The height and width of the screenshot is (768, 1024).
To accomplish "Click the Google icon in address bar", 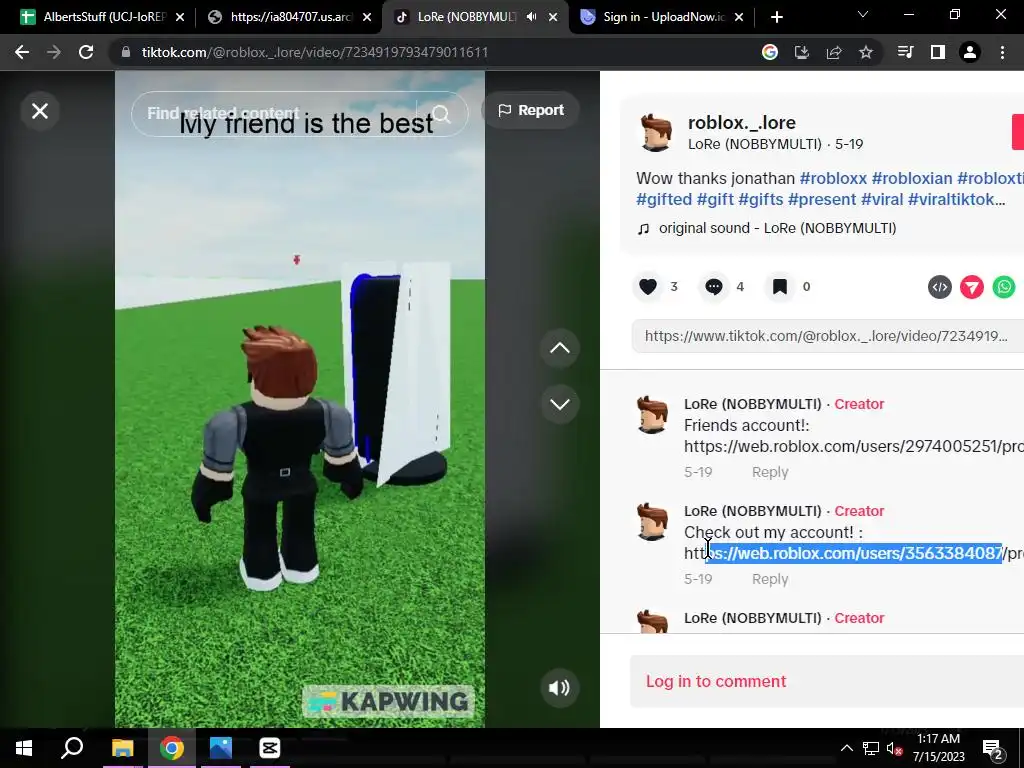I will pyautogui.click(x=770, y=52).
